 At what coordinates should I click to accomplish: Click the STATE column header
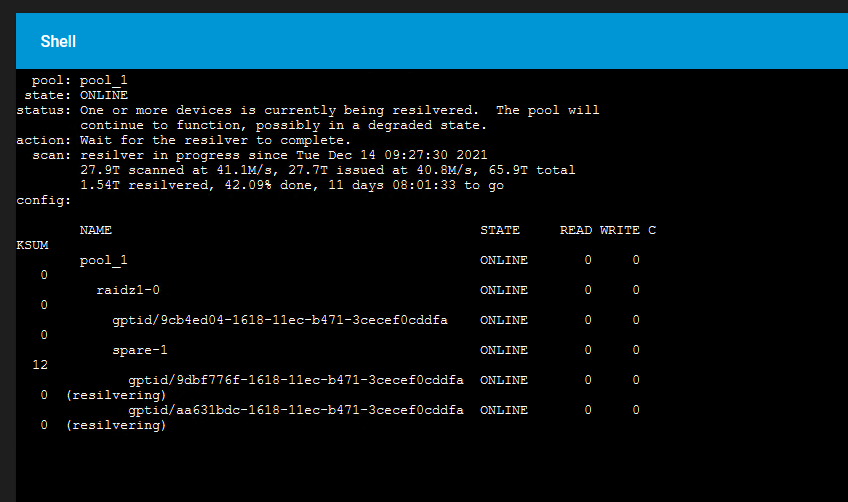click(500, 230)
